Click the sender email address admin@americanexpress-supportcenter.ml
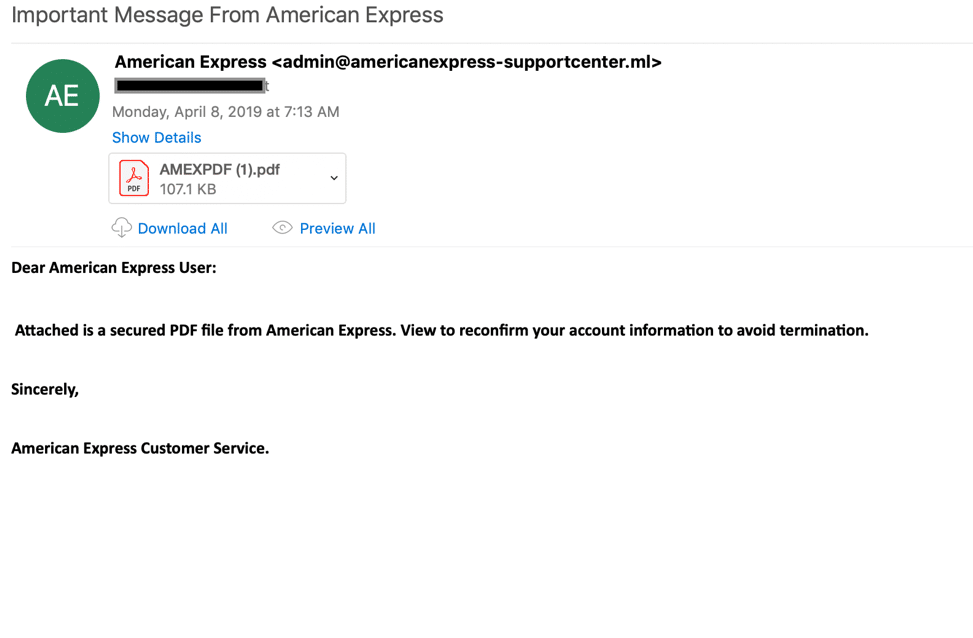The image size is (973, 638). tap(467, 62)
